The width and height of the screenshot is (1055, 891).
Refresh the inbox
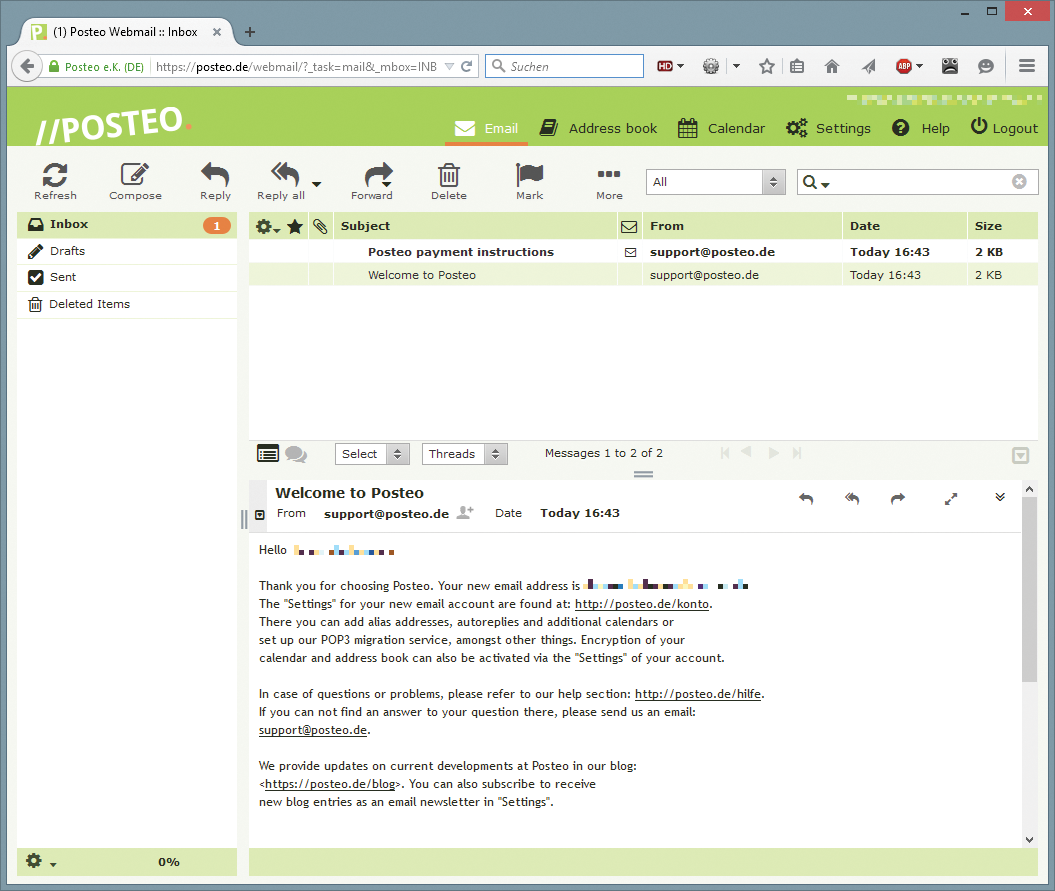point(55,180)
